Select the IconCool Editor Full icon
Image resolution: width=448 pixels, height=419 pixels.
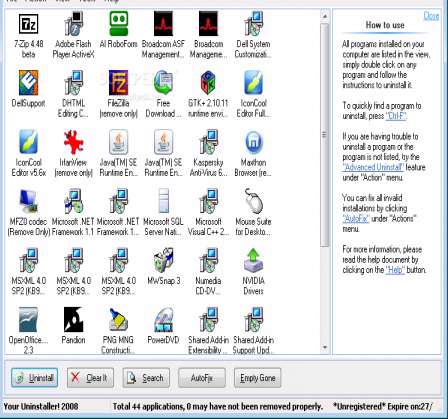pyautogui.click(x=253, y=83)
